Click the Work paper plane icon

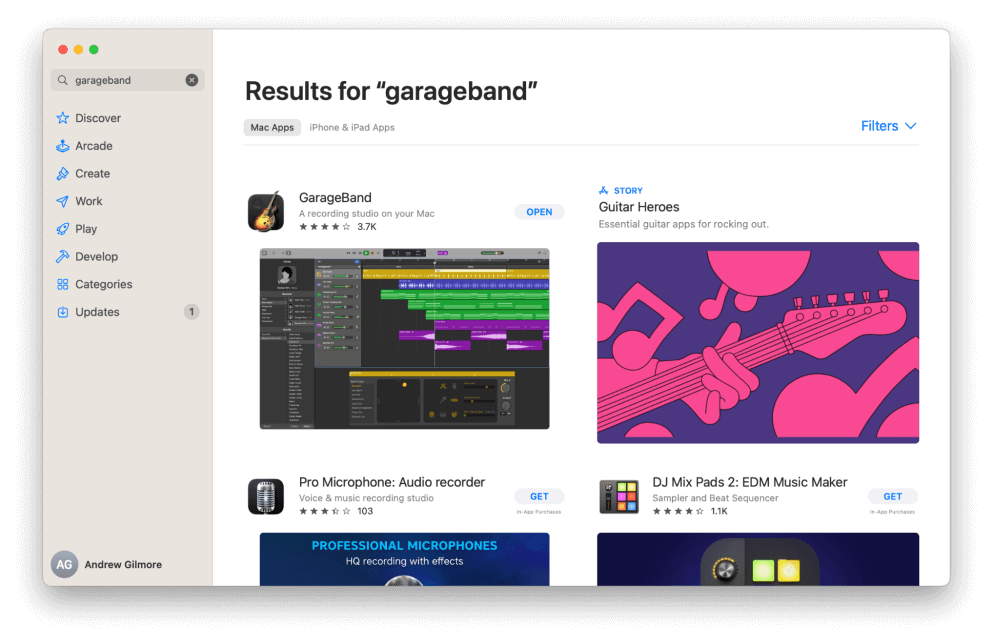coord(62,201)
